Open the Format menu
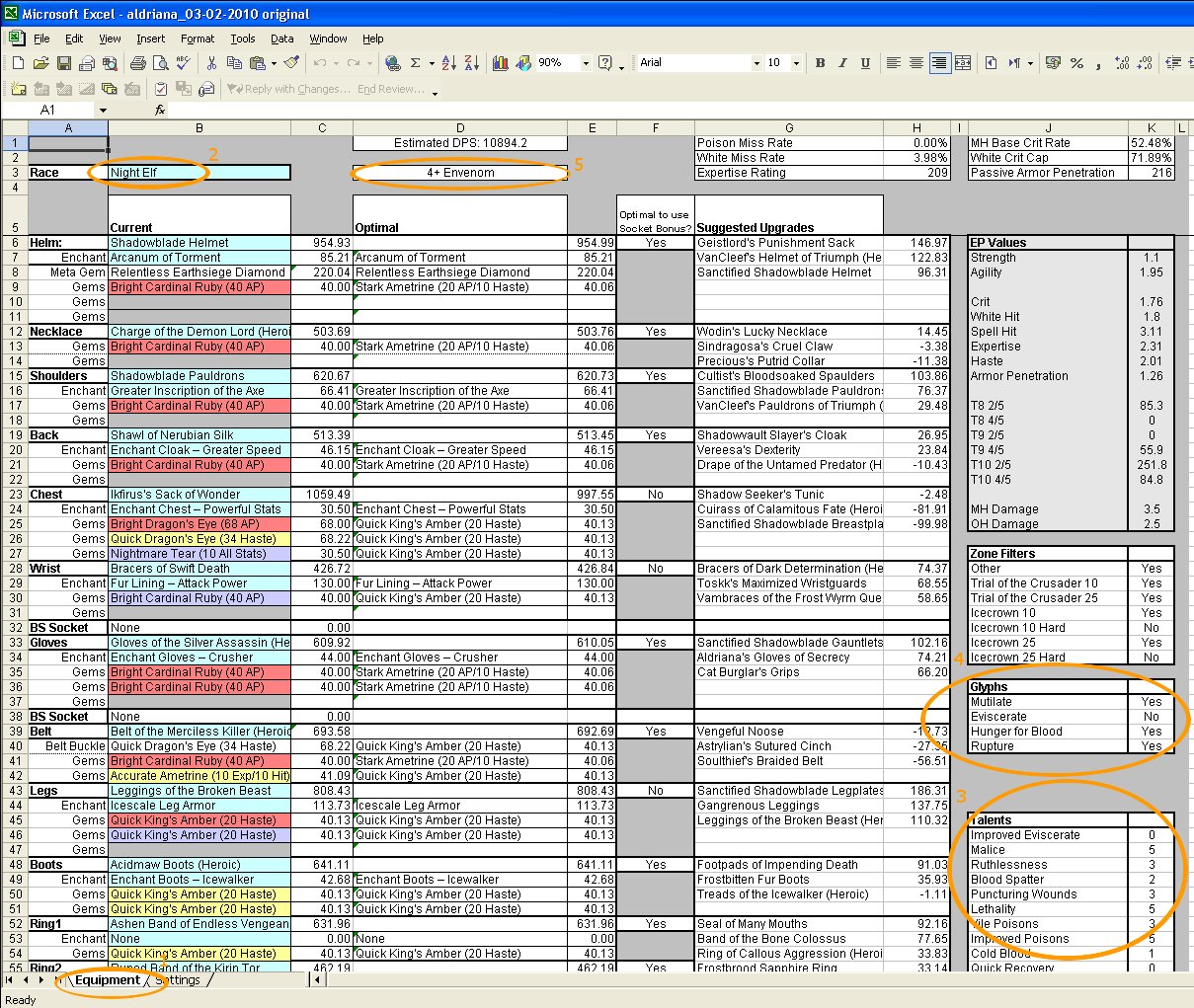The image size is (1194, 1008). click(198, 39)
